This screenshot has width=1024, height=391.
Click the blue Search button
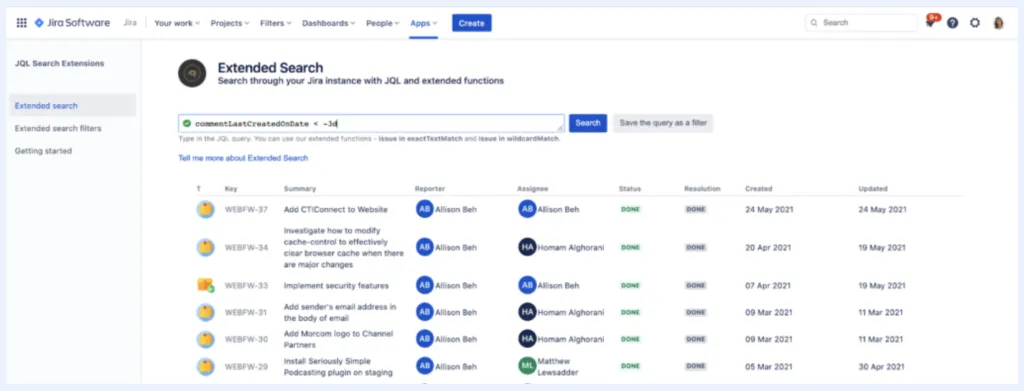(588, 123)
